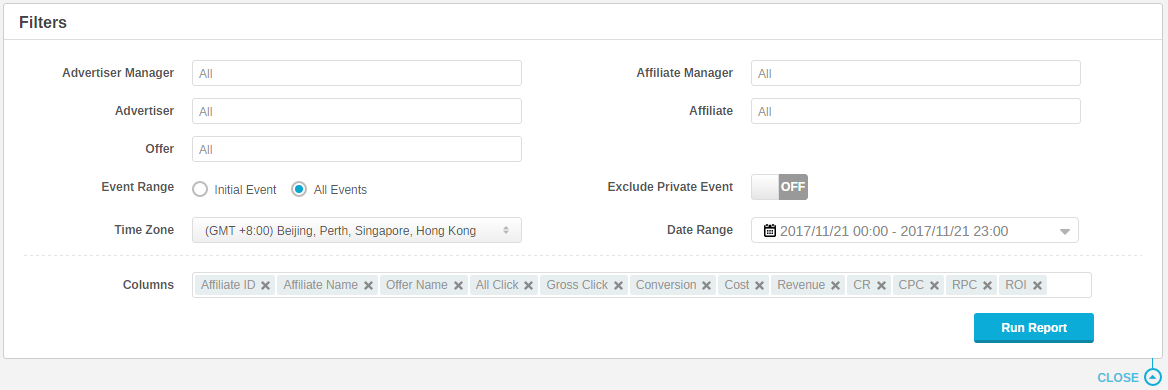Click the collapse arrow icon beside CLOSE
1168x390 pixels.
coord(1152,377)
